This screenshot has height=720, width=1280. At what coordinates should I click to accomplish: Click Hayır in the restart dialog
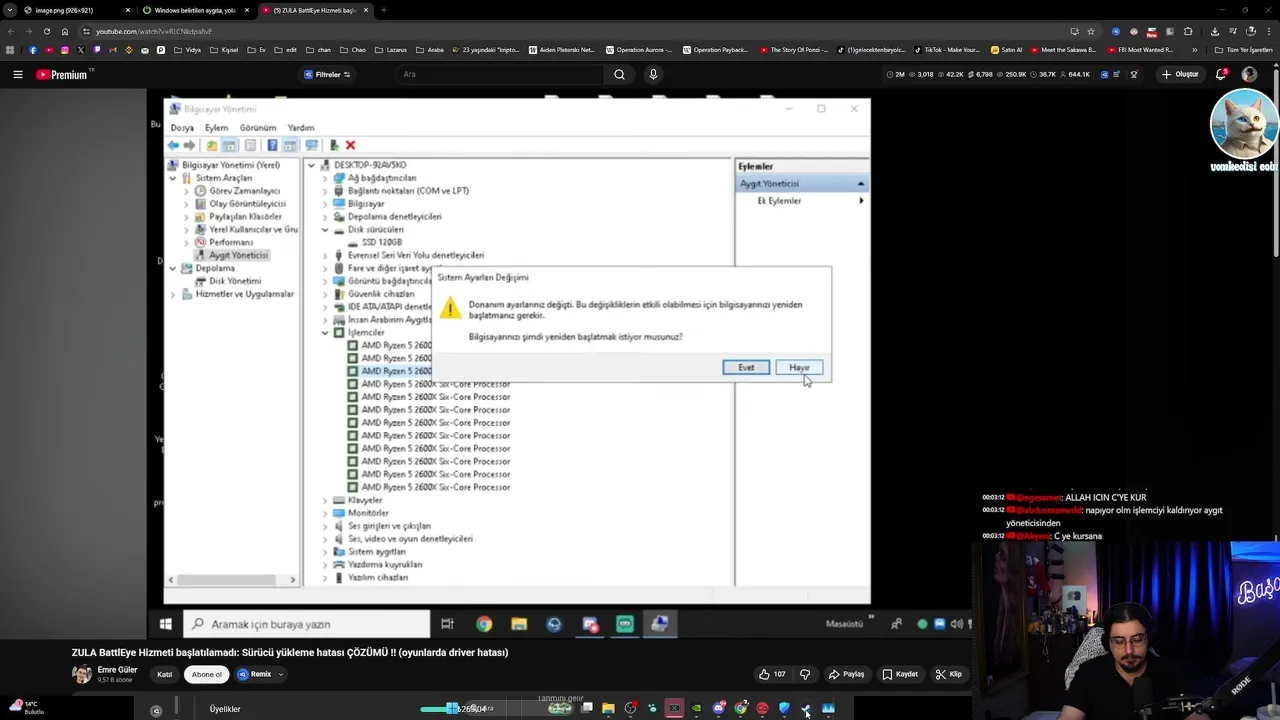799,368
